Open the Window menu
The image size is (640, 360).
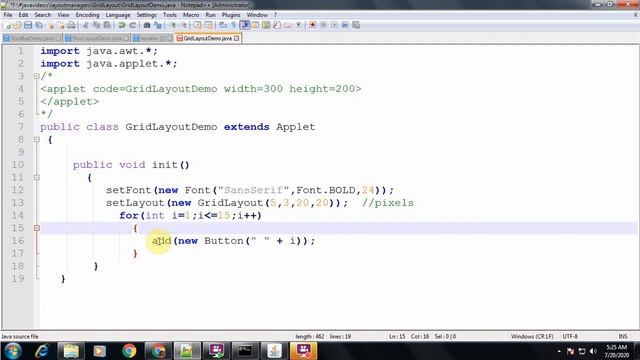[257, 15]
